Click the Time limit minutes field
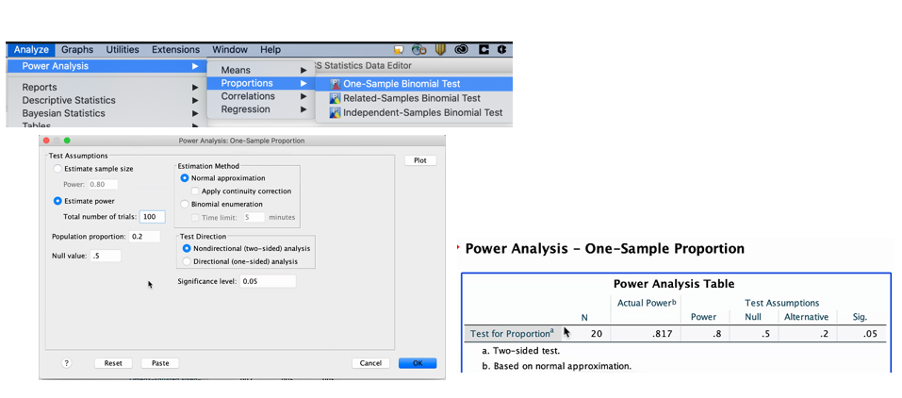 [x=254, y=217]
